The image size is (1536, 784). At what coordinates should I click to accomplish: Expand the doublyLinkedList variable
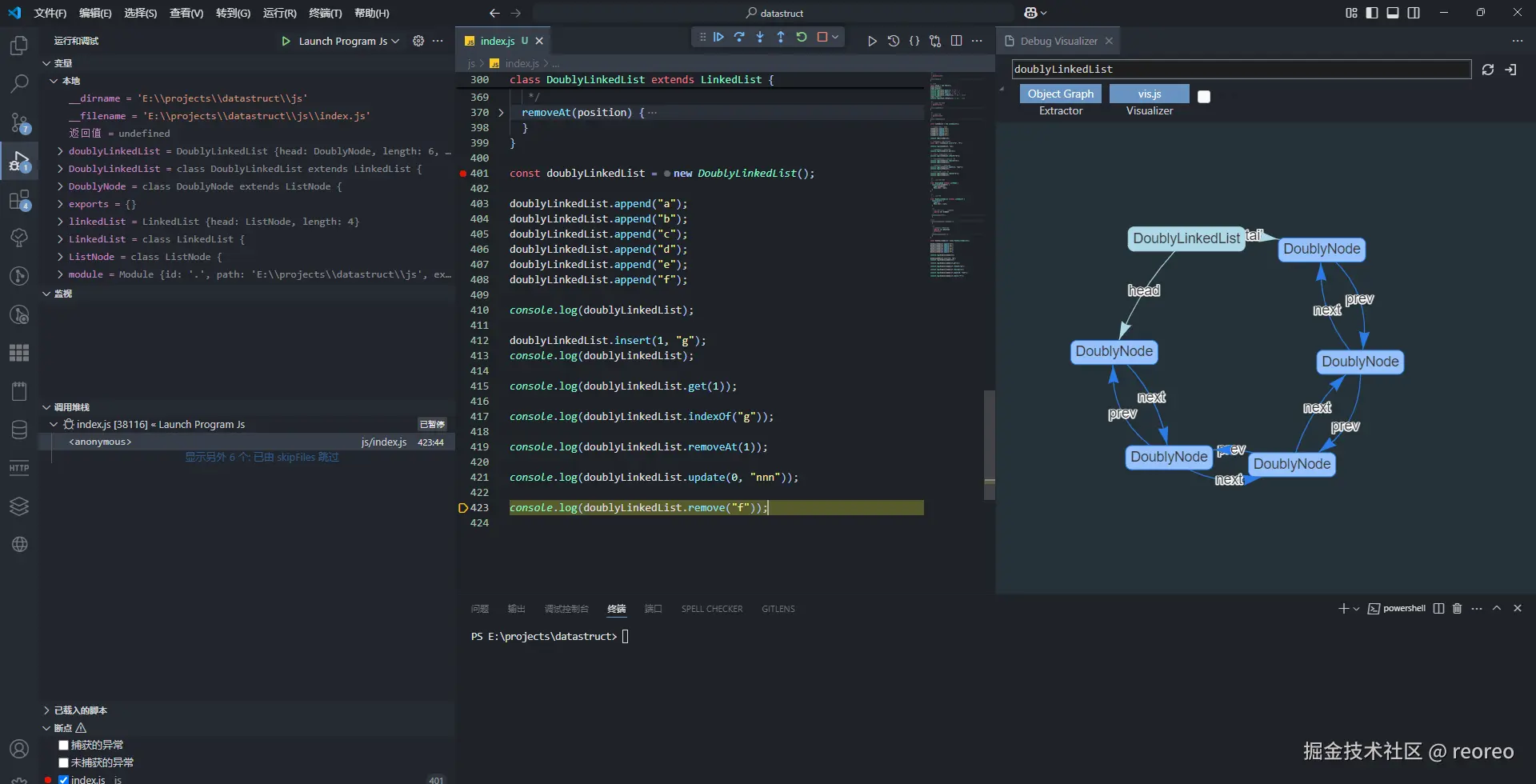61,151
